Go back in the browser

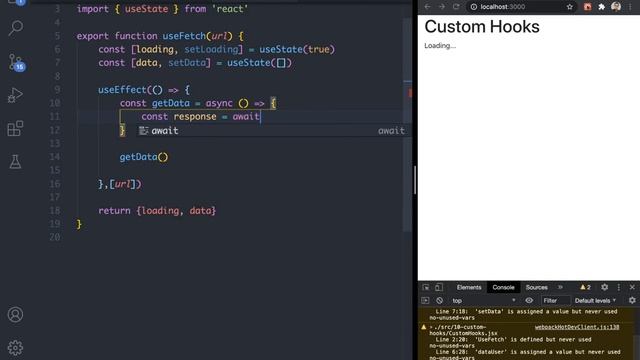427,7
